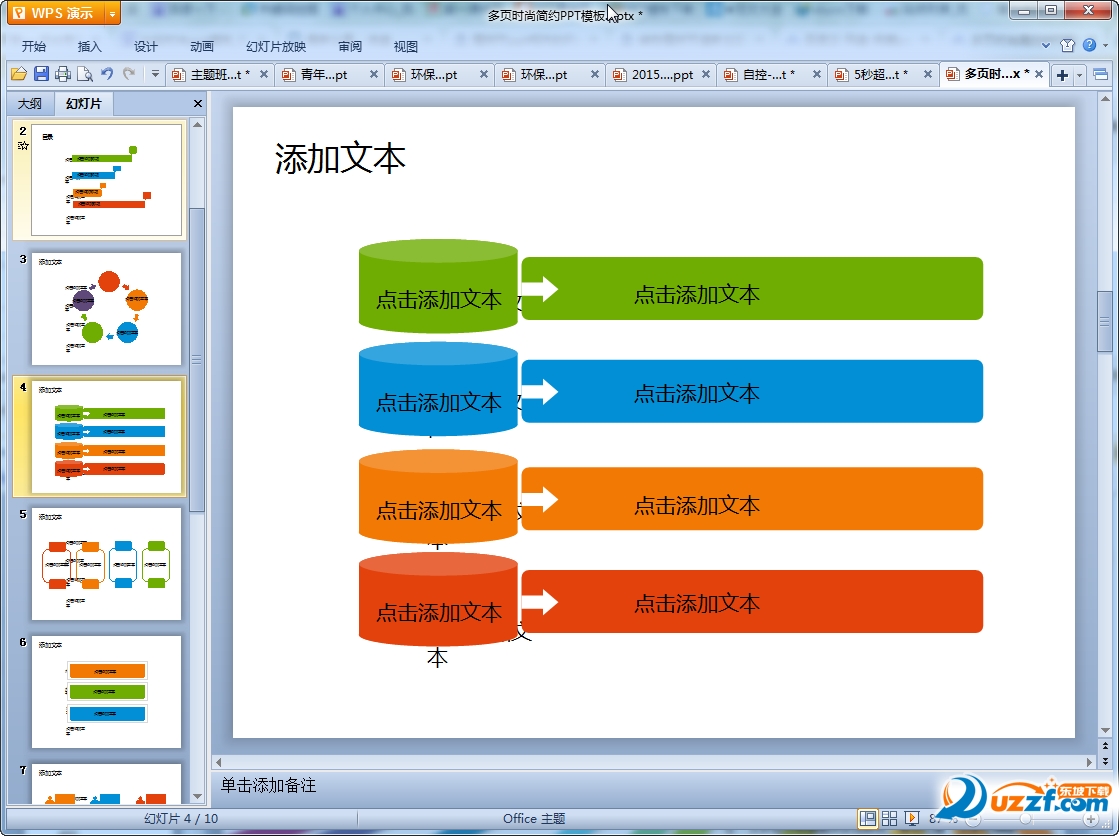Go to previous slide double-arrow button
The height and width of the screenshot is (836, 1119).
(1105, 746)
